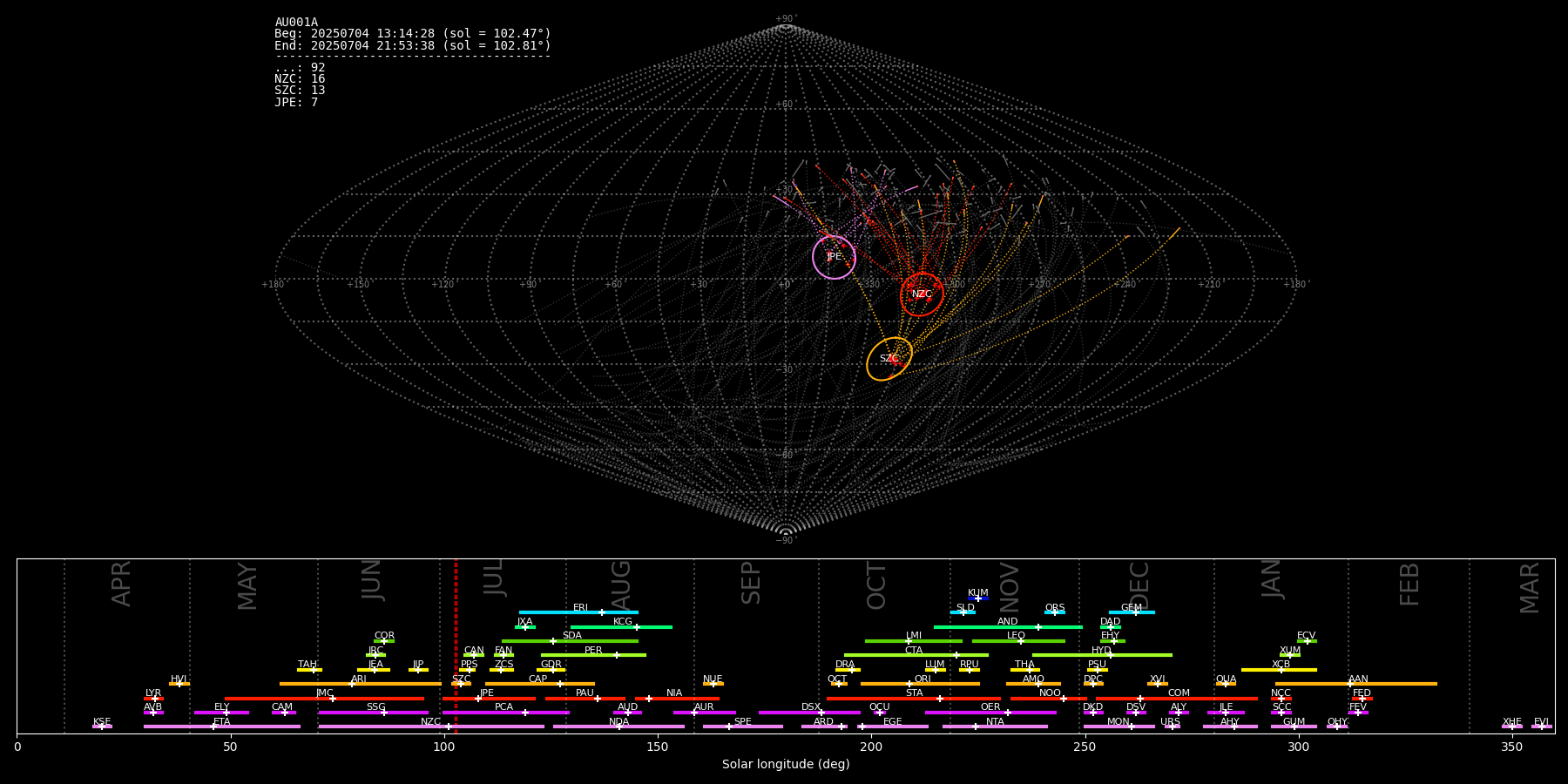Click the ETA shower label

(222, 722)
